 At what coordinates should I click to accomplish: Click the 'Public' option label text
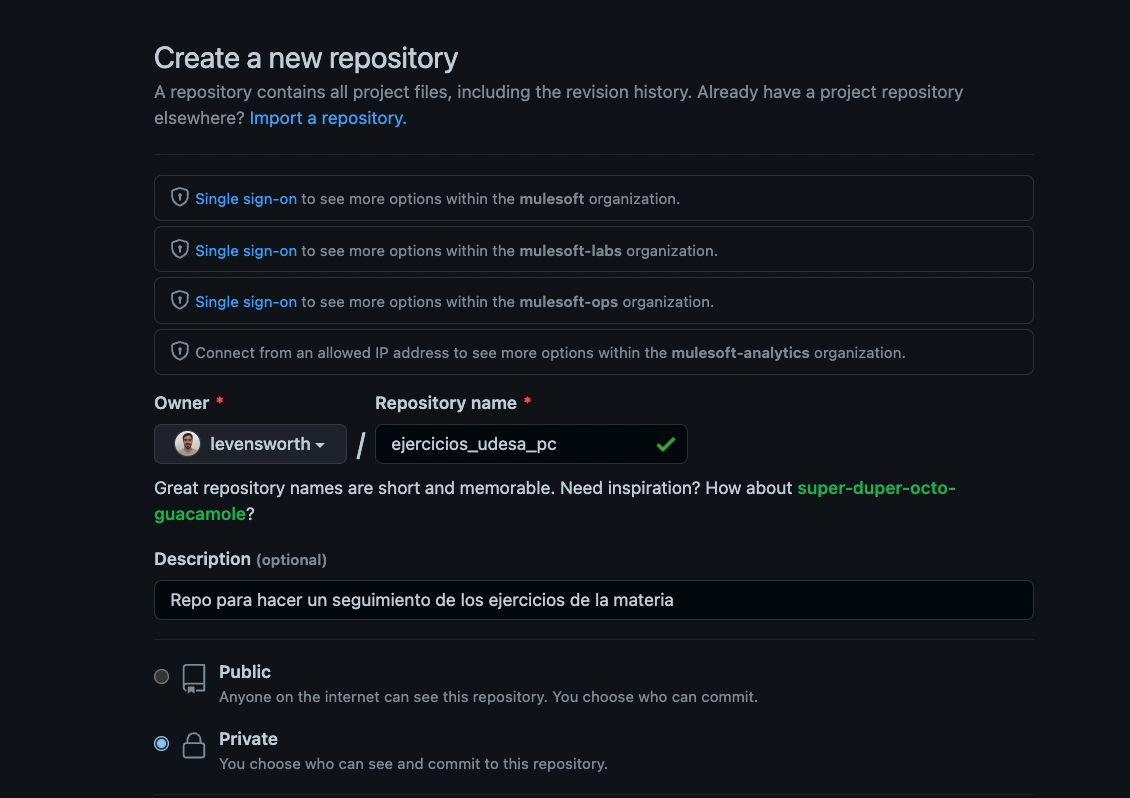245,672
